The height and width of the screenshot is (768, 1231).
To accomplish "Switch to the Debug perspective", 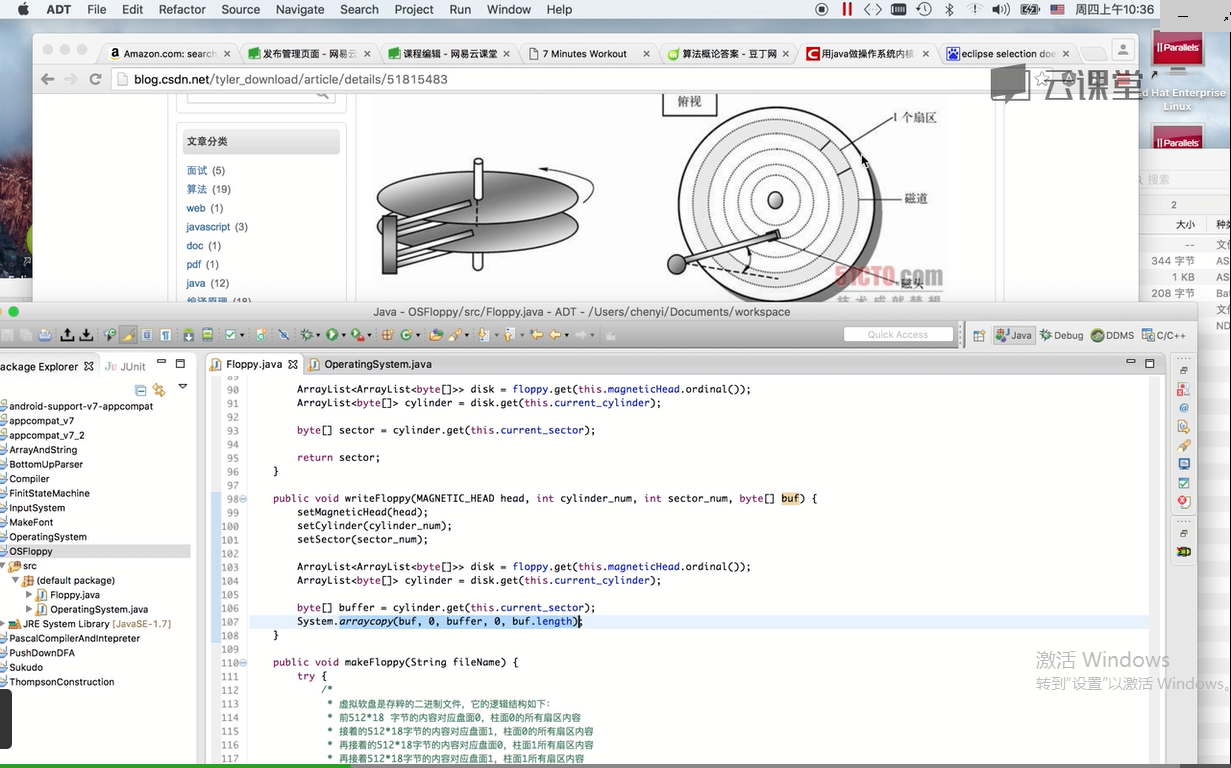I will (x=1061, y=335).
